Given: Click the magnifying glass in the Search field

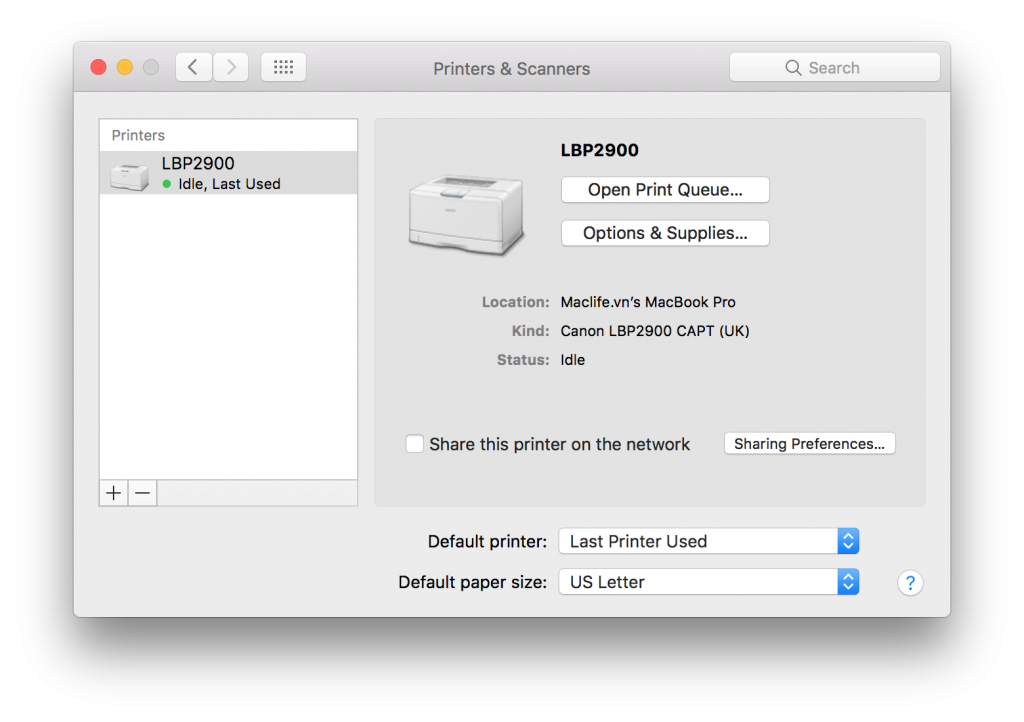Looking at the screenshot, I should (795, 67).
